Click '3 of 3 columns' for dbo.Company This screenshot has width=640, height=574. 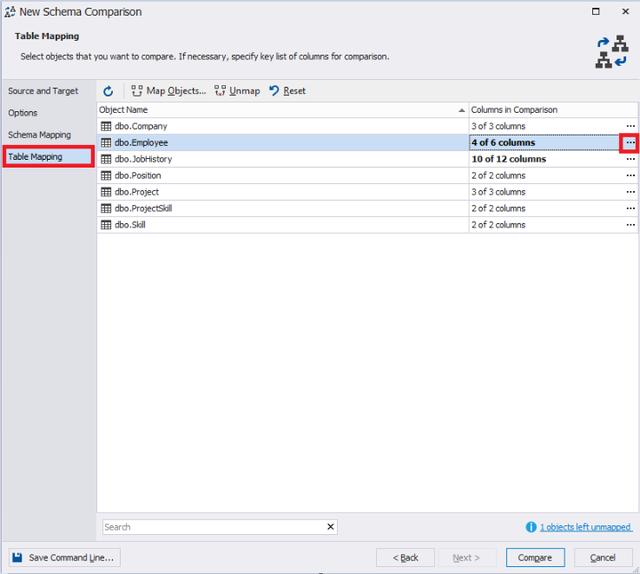coord(498,126)
